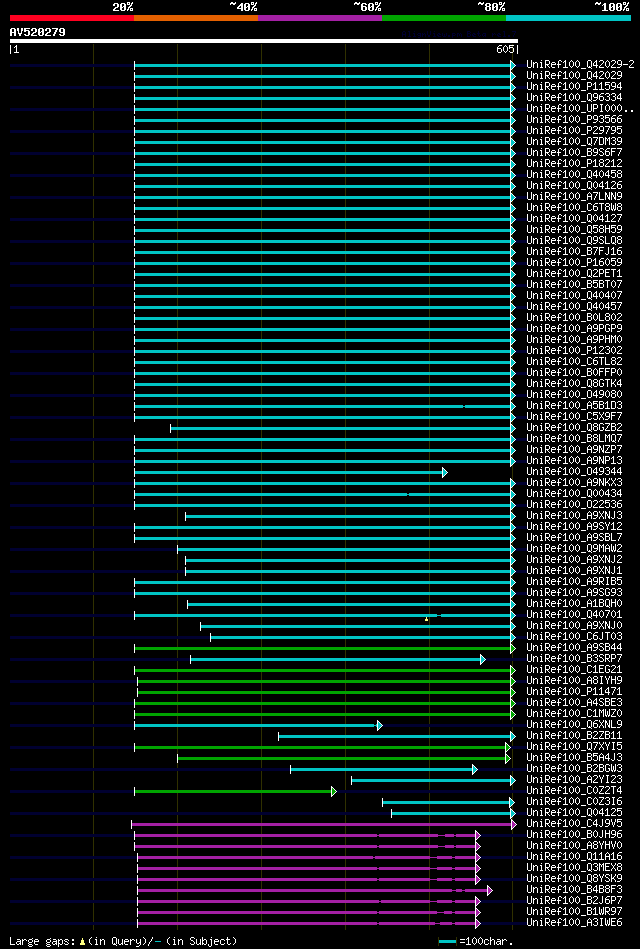640x949 pixels.
Task: Click the purple ~60% identity legend segment
Action: click(320, 18)
